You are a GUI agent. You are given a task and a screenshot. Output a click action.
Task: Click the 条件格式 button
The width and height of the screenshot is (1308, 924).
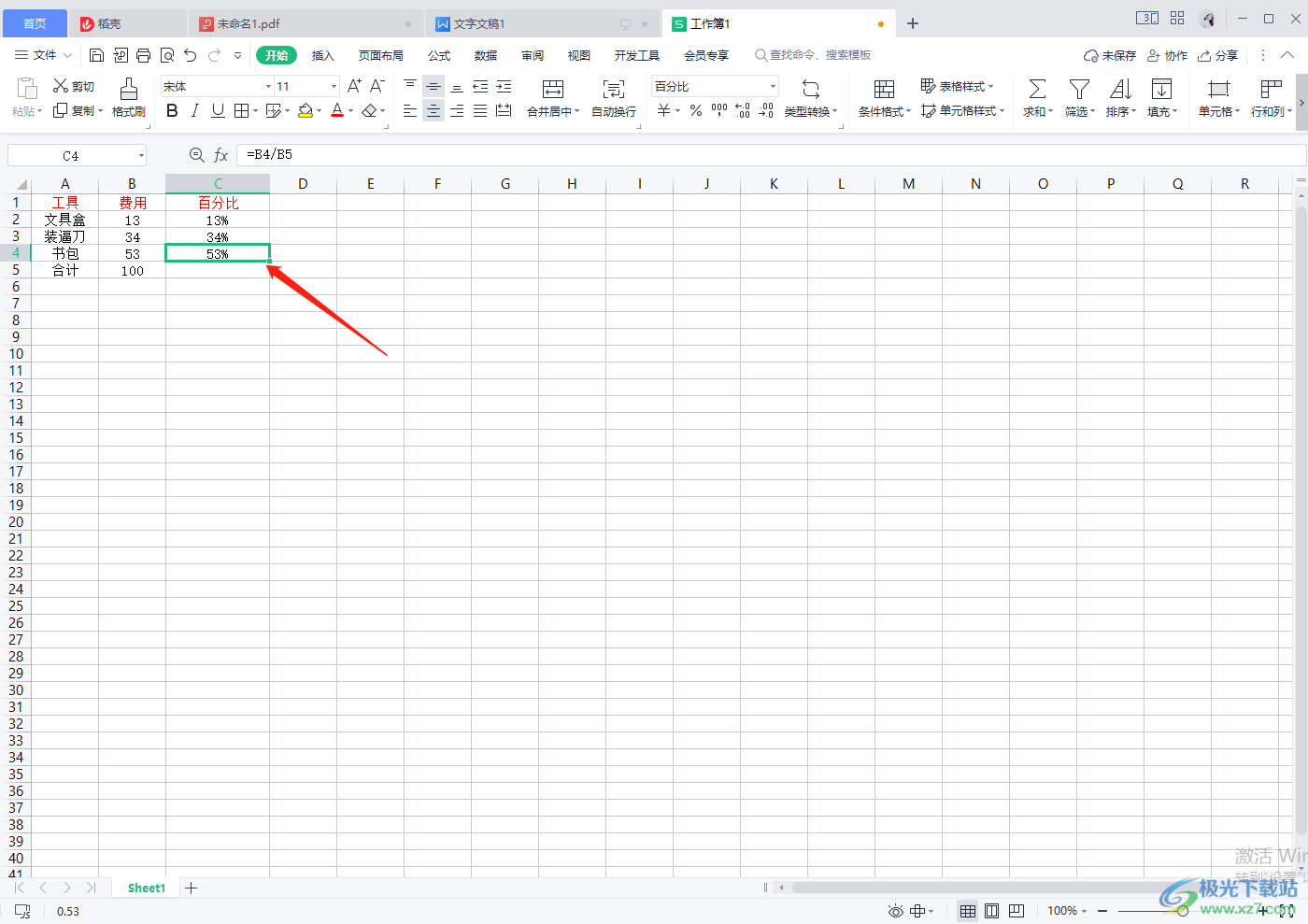point(884,97)
